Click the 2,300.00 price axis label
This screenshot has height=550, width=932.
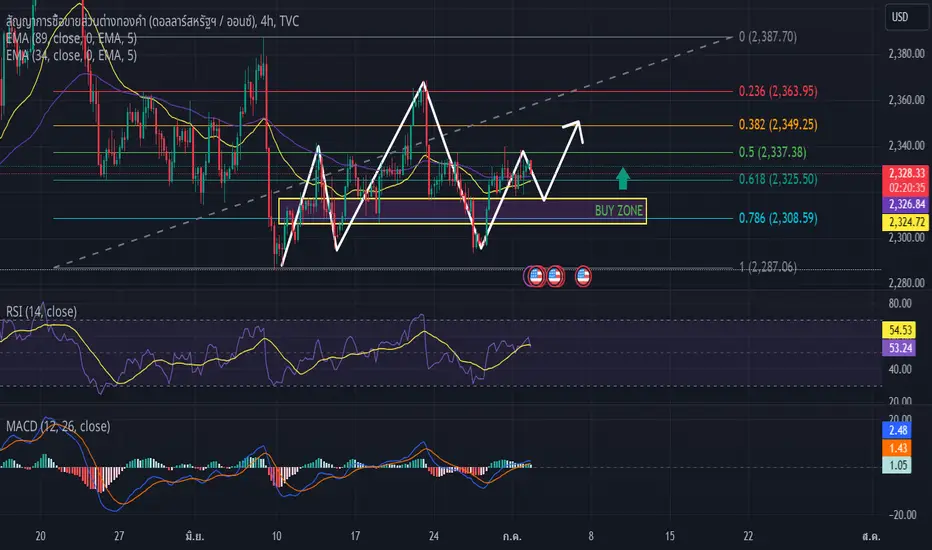(x=906, y=237)
